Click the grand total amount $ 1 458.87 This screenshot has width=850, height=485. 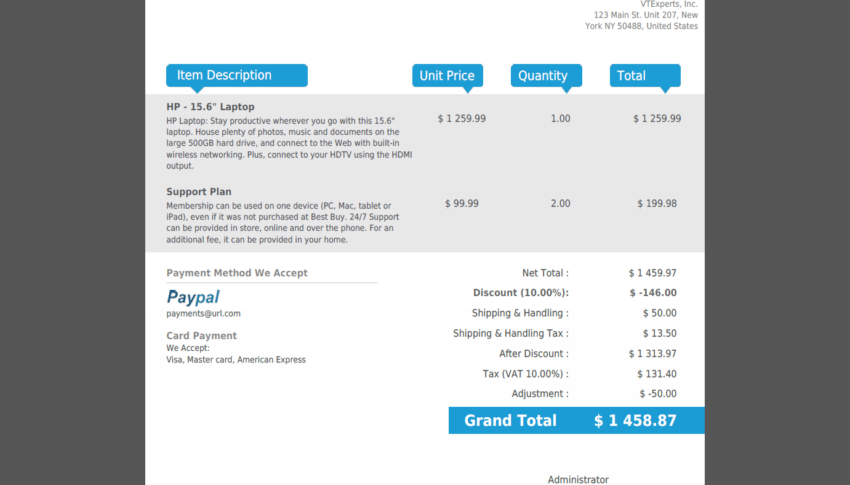click(635, 421)
